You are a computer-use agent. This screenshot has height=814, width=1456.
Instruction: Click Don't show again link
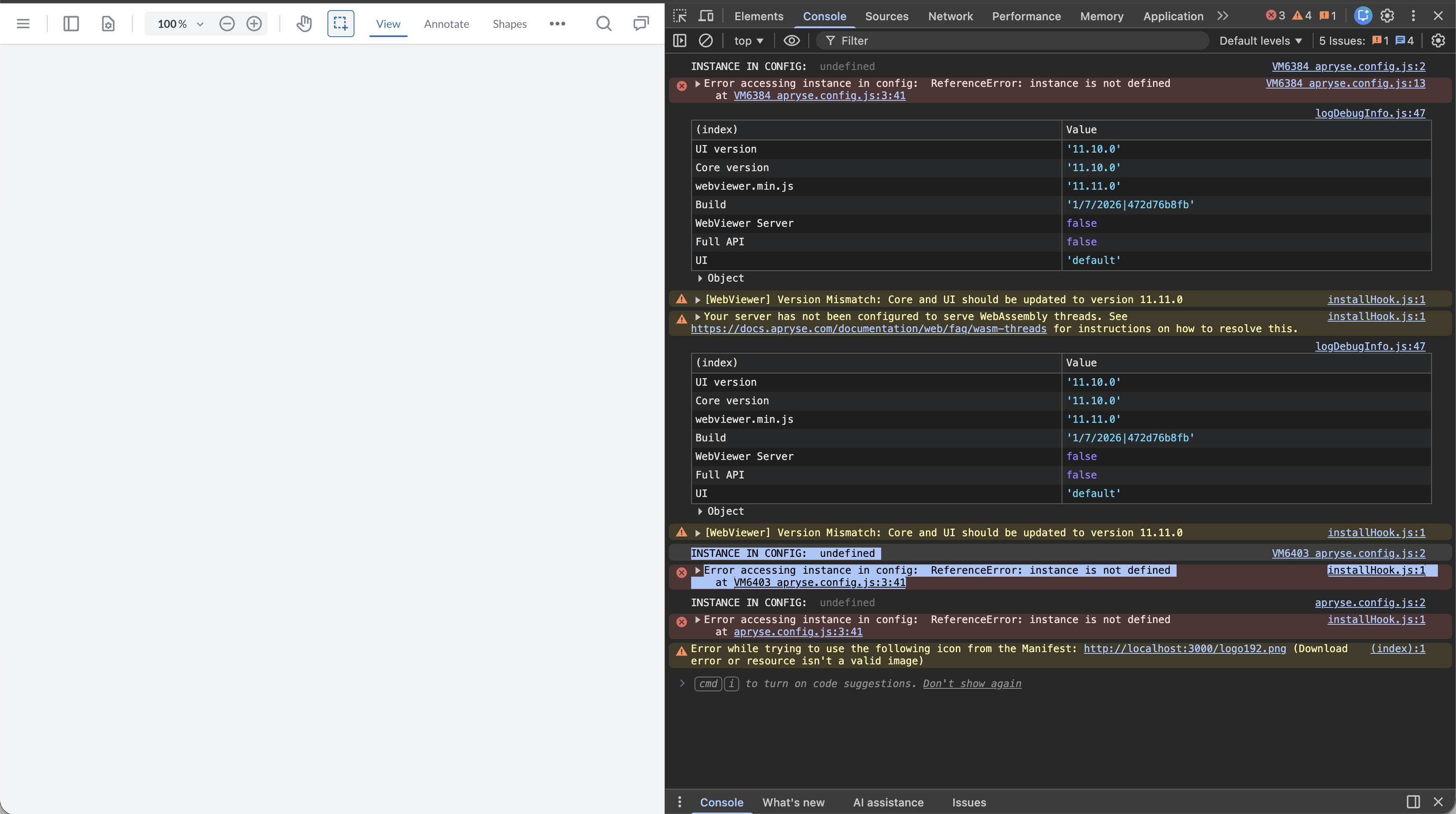pos(972,683)
